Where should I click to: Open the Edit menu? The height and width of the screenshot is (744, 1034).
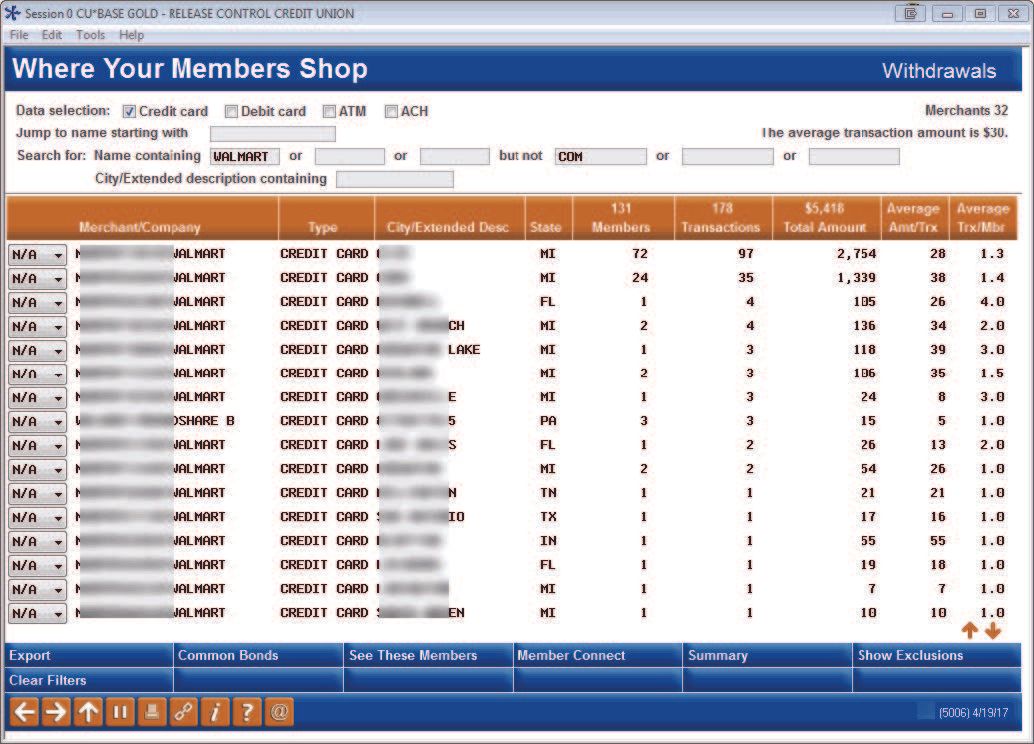tap(51, 35)
